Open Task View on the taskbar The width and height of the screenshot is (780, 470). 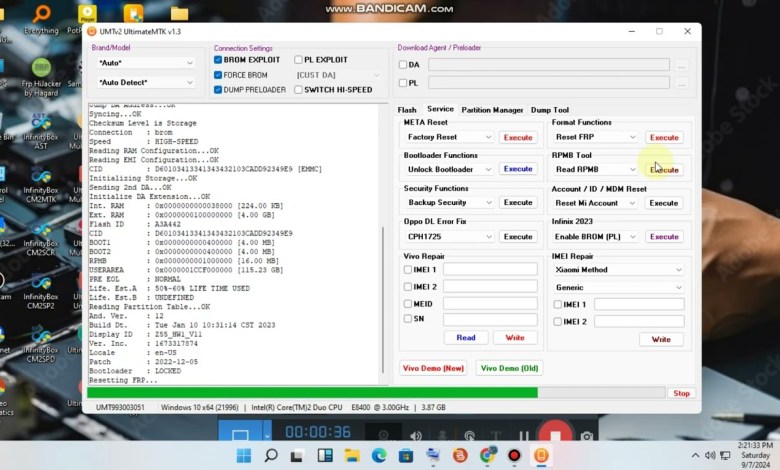(x=297, y=455)
